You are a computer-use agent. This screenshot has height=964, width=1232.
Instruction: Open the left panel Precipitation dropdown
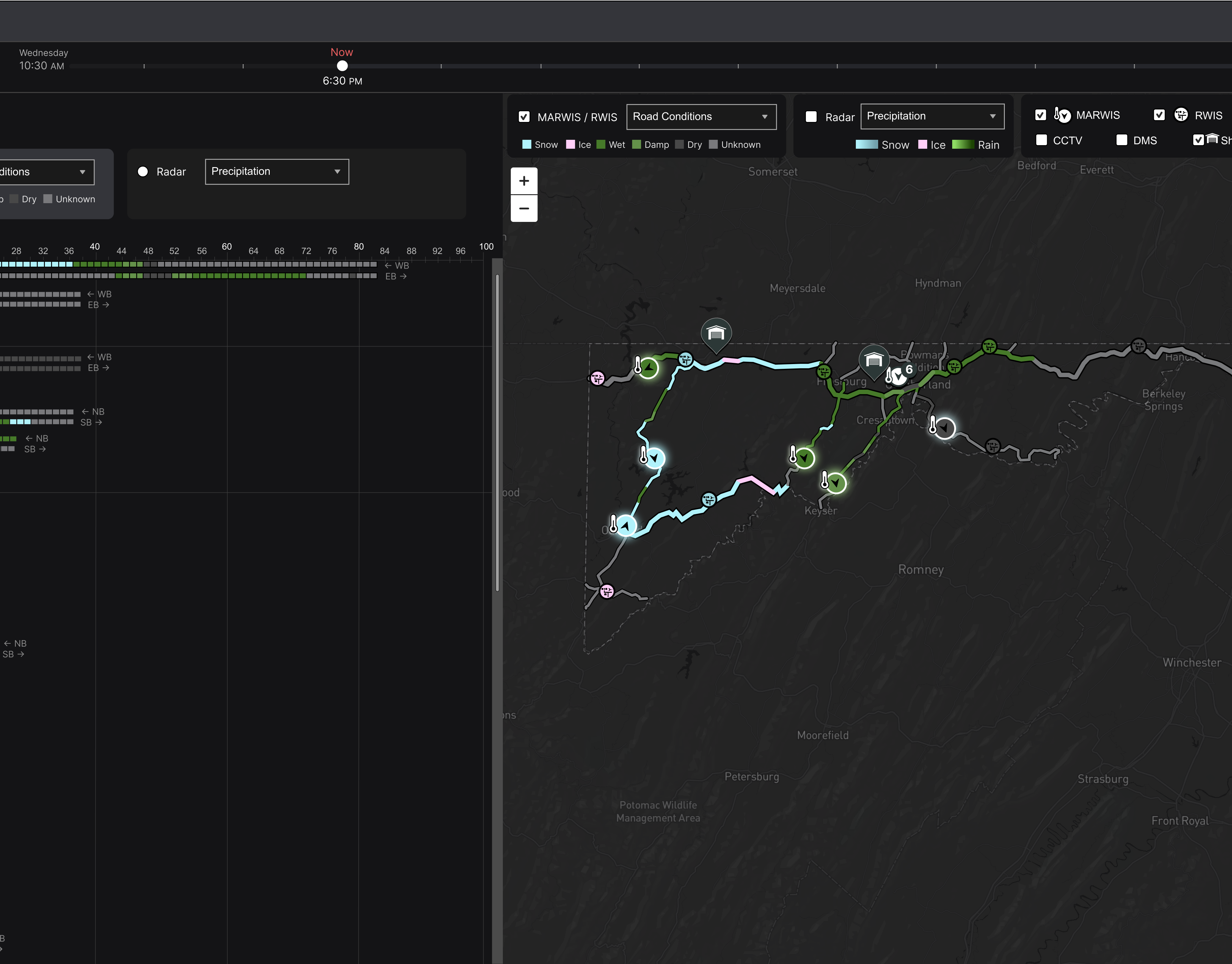point(277,172)
